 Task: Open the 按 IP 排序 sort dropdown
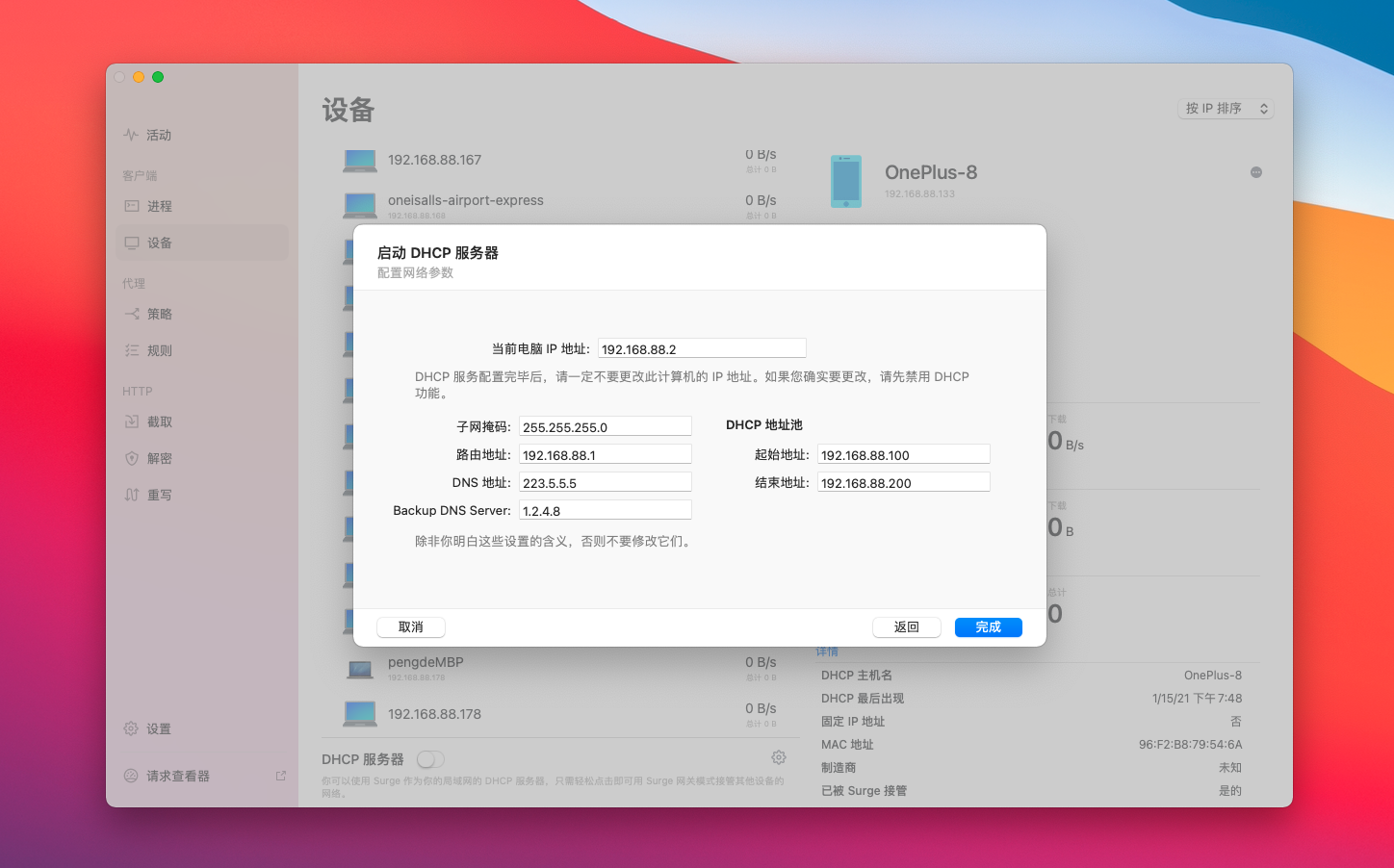coord(1226,109)
